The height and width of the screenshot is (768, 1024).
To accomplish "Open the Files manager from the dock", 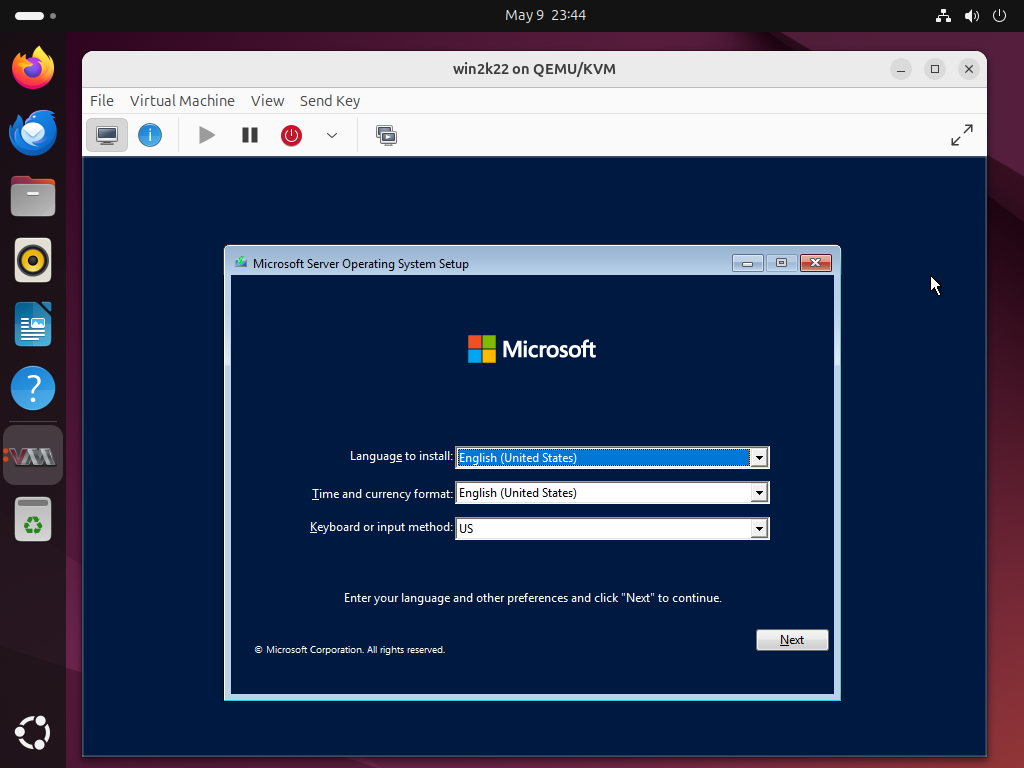I will 33,196.
